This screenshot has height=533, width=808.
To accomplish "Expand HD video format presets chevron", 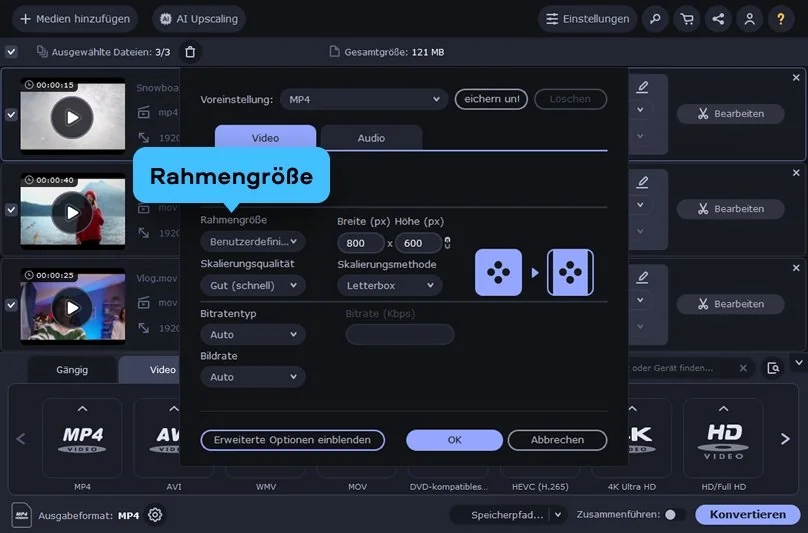I will (723, 409).
